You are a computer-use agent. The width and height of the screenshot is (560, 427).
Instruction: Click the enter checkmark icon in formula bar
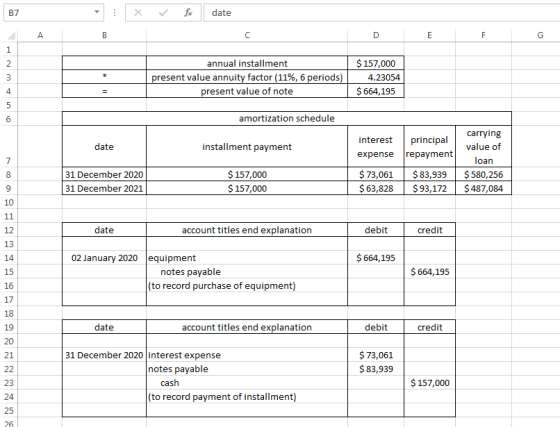(163, 13)
